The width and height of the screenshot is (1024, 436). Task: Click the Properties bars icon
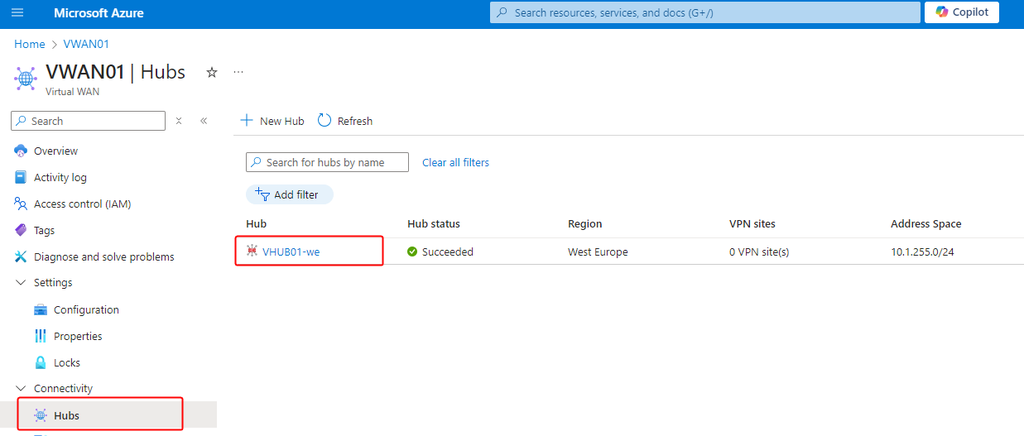click(40, 336)
